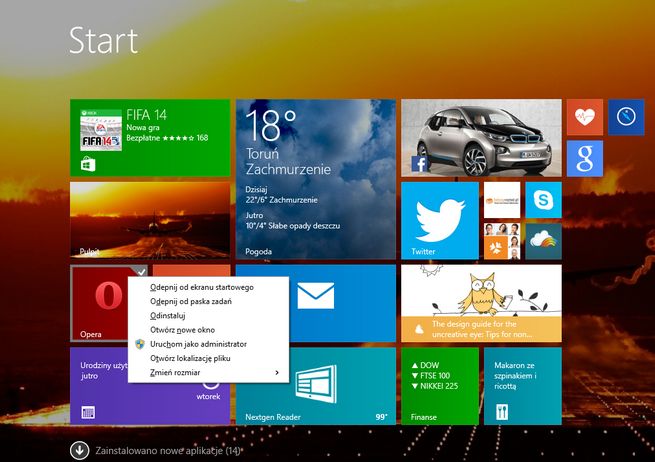Launch the Twitter tile
The image size is (655, 462).
coord(440,221)
